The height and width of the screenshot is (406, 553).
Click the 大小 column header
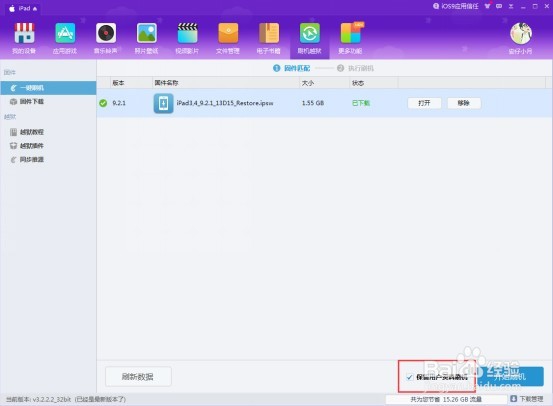[308, 83]
